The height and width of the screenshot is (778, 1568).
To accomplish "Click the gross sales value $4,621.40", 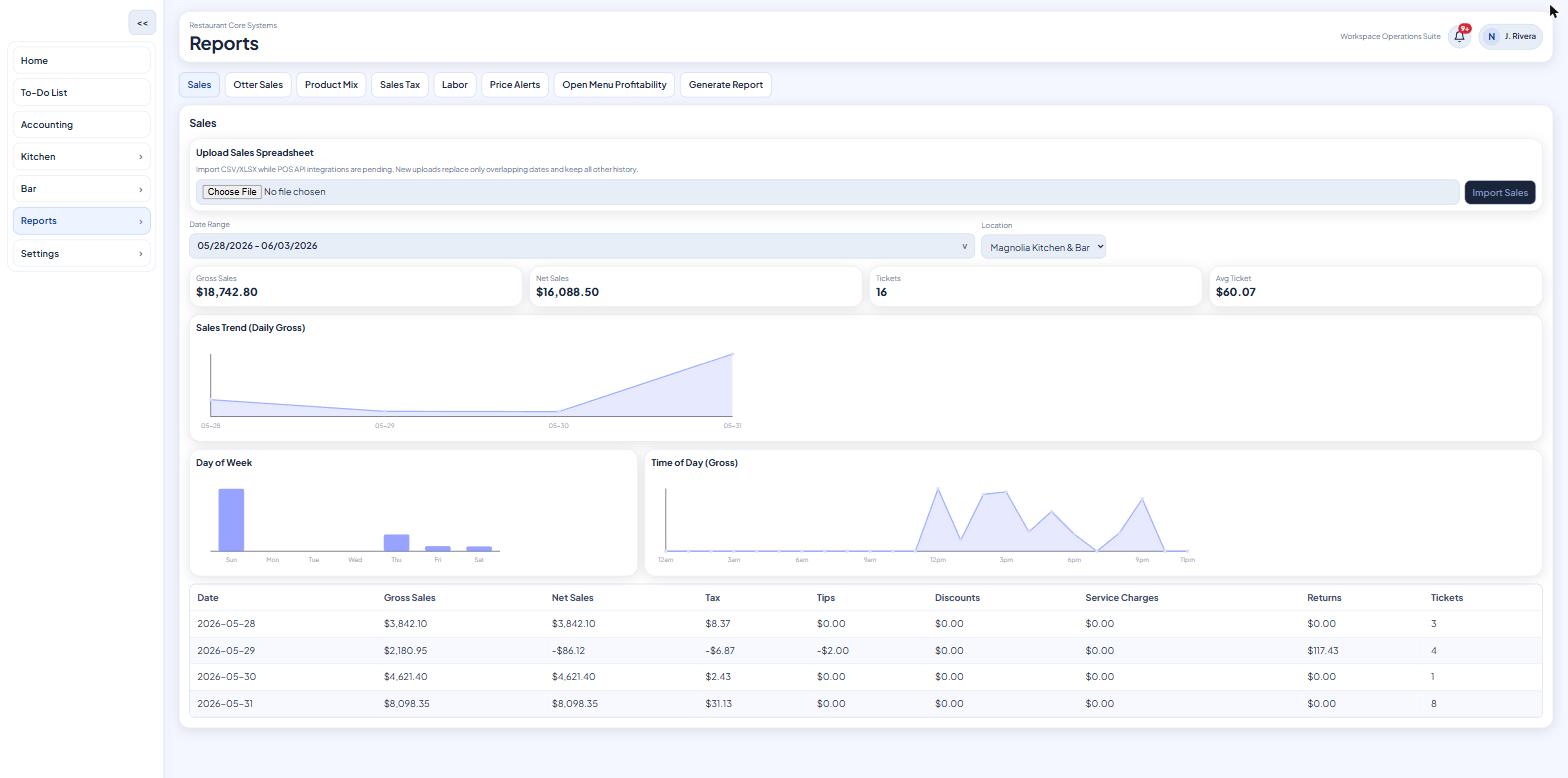I will click(405, 677).
